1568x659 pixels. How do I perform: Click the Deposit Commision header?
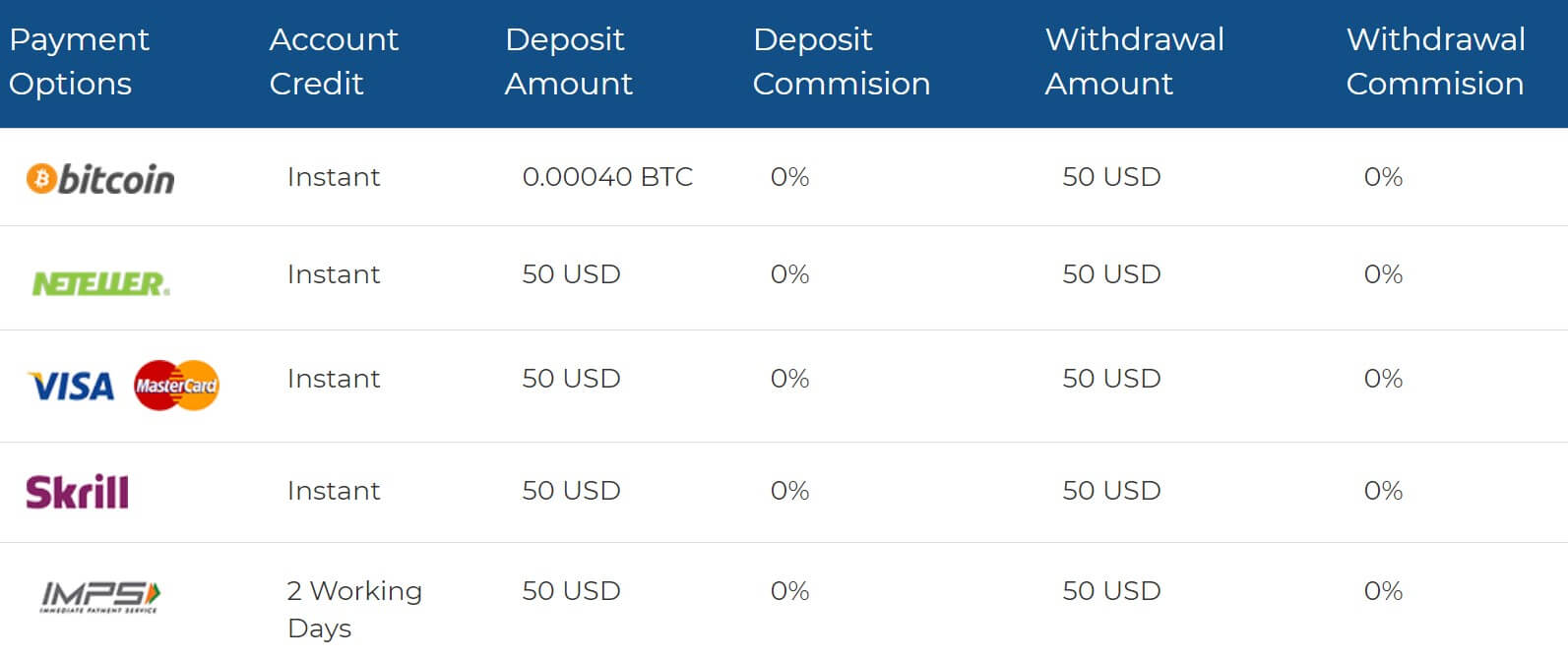(x=842, y=61)
